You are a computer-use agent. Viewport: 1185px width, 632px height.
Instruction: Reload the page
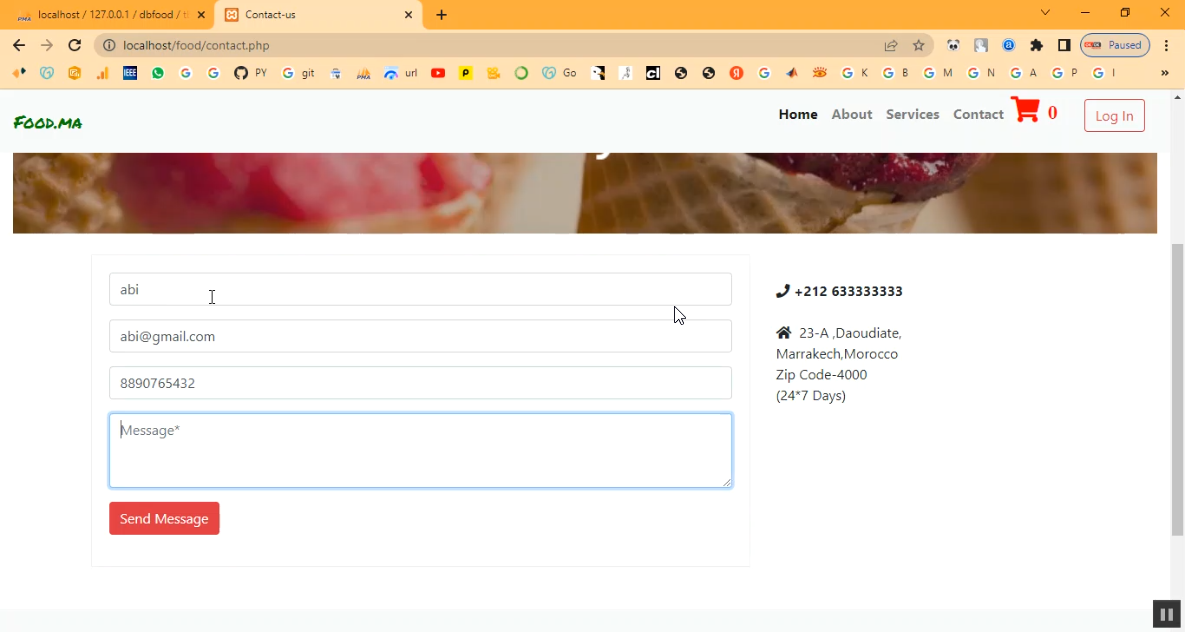pyautogui.click(x=74, y=45)
